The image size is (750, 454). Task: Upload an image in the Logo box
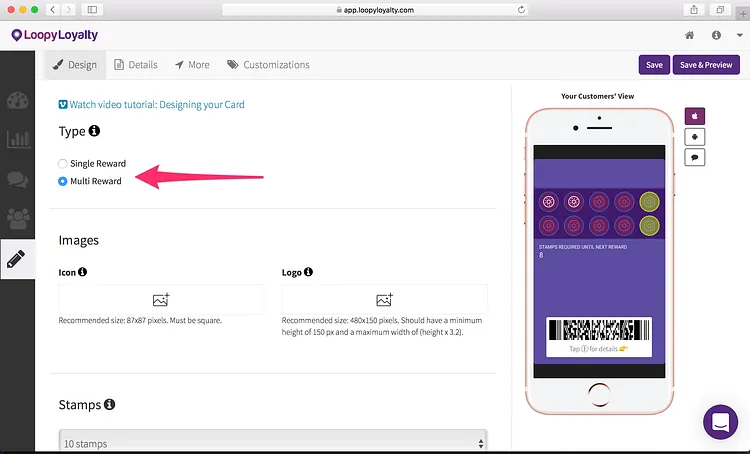(x=385, y=299)
